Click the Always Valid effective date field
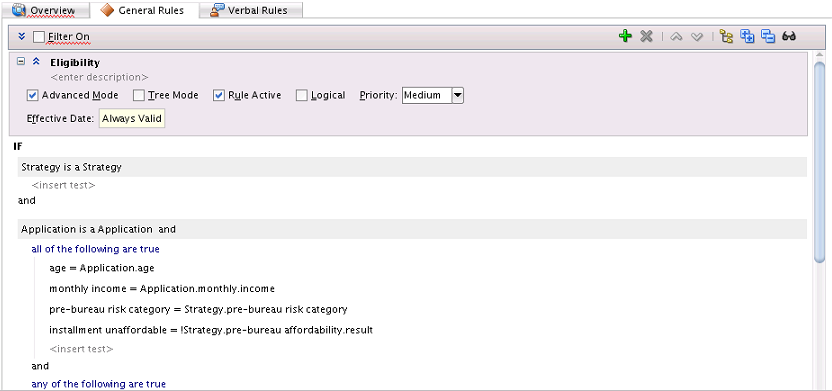 coord(132,118)
